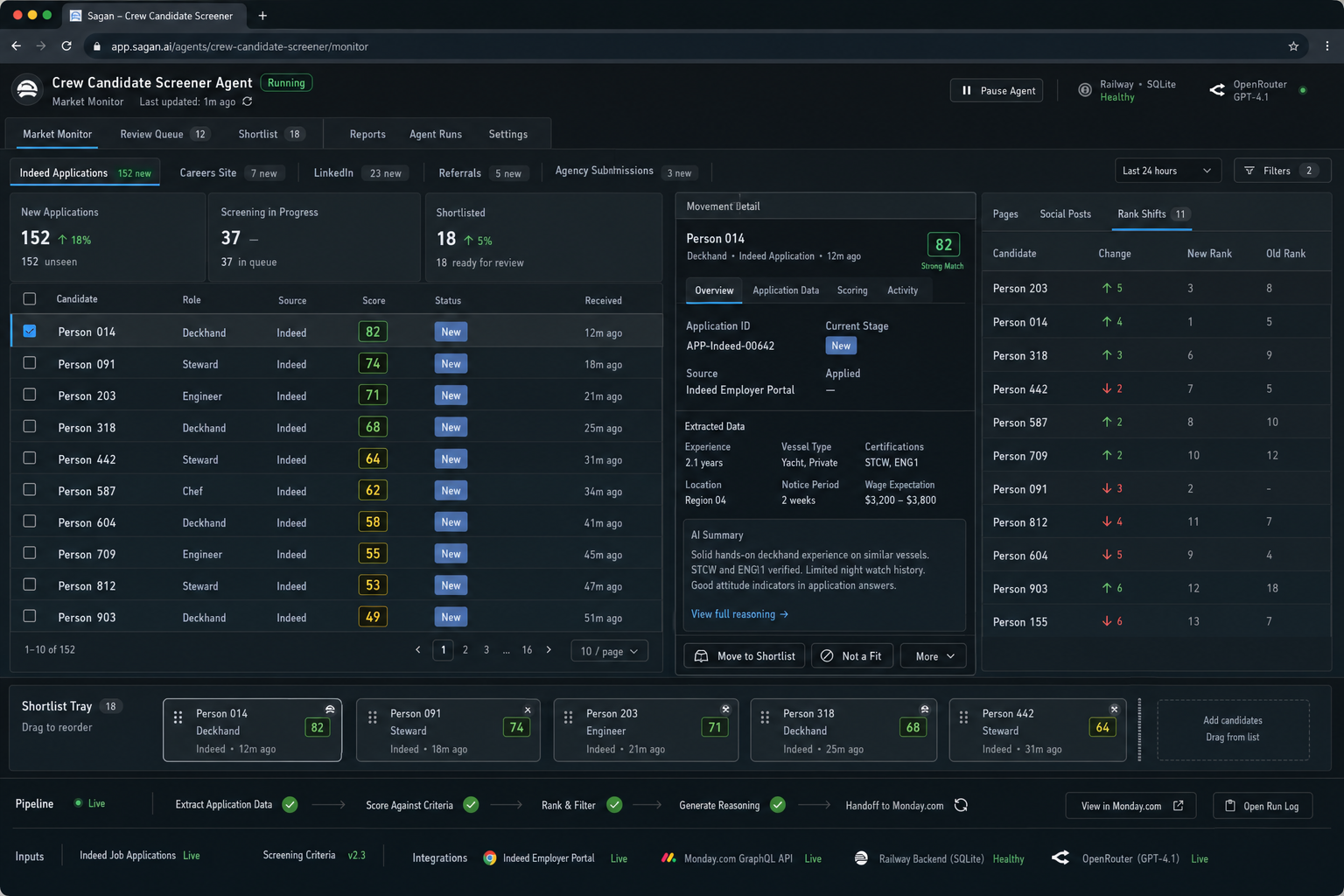This screenshot has width=1344, height=896.
Task: Open the Last 24 hours time range dropdown
Action: (x=1167, y=171)
